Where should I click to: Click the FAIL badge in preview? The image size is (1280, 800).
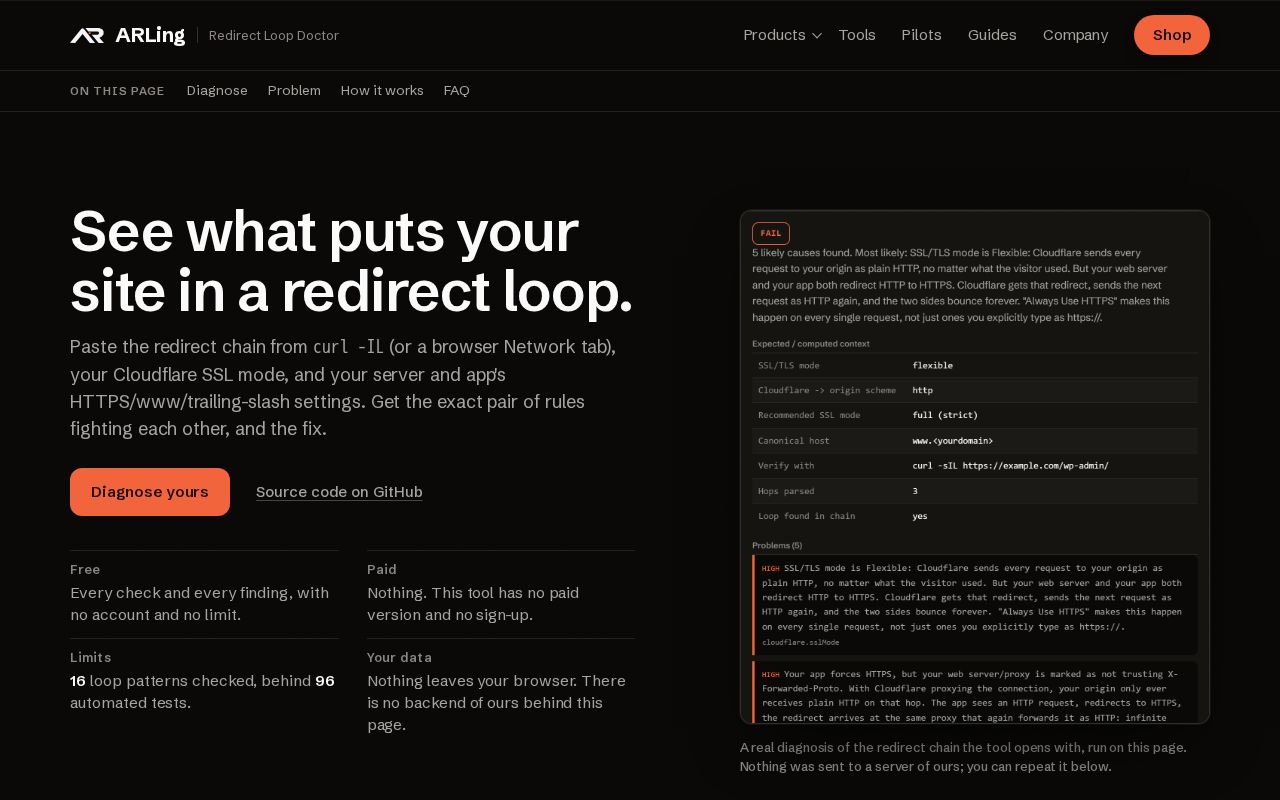[x=771, y=233]
